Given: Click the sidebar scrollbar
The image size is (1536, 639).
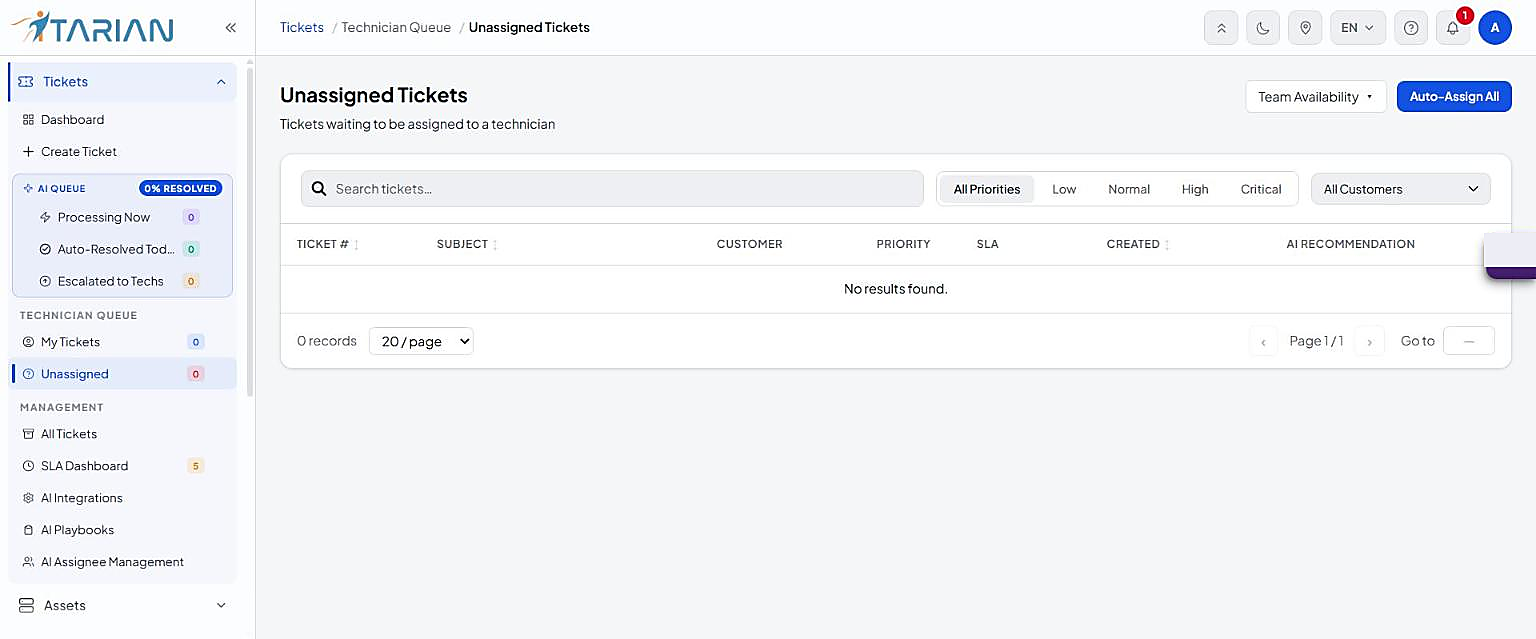Looking at the screenshot, I should 249,230.
